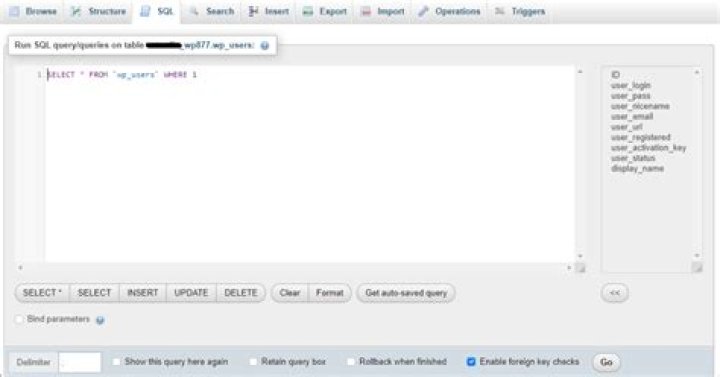720x377 pixels.
Task: Toggle the Bind parameters checkbox
Action: 18,319
